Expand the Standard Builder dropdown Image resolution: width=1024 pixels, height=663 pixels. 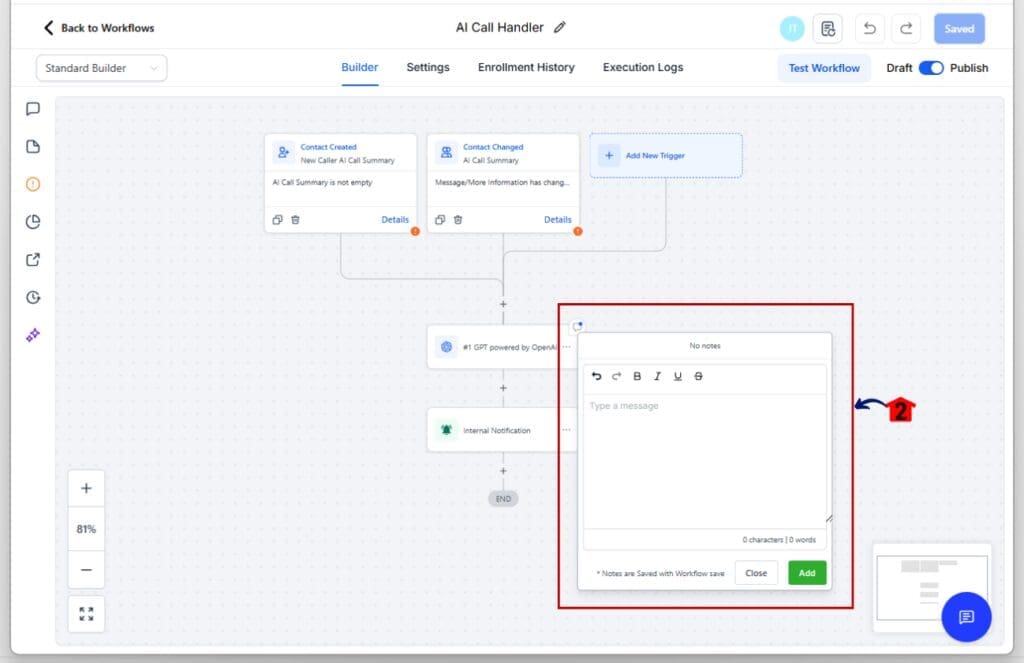click(101, 68)
